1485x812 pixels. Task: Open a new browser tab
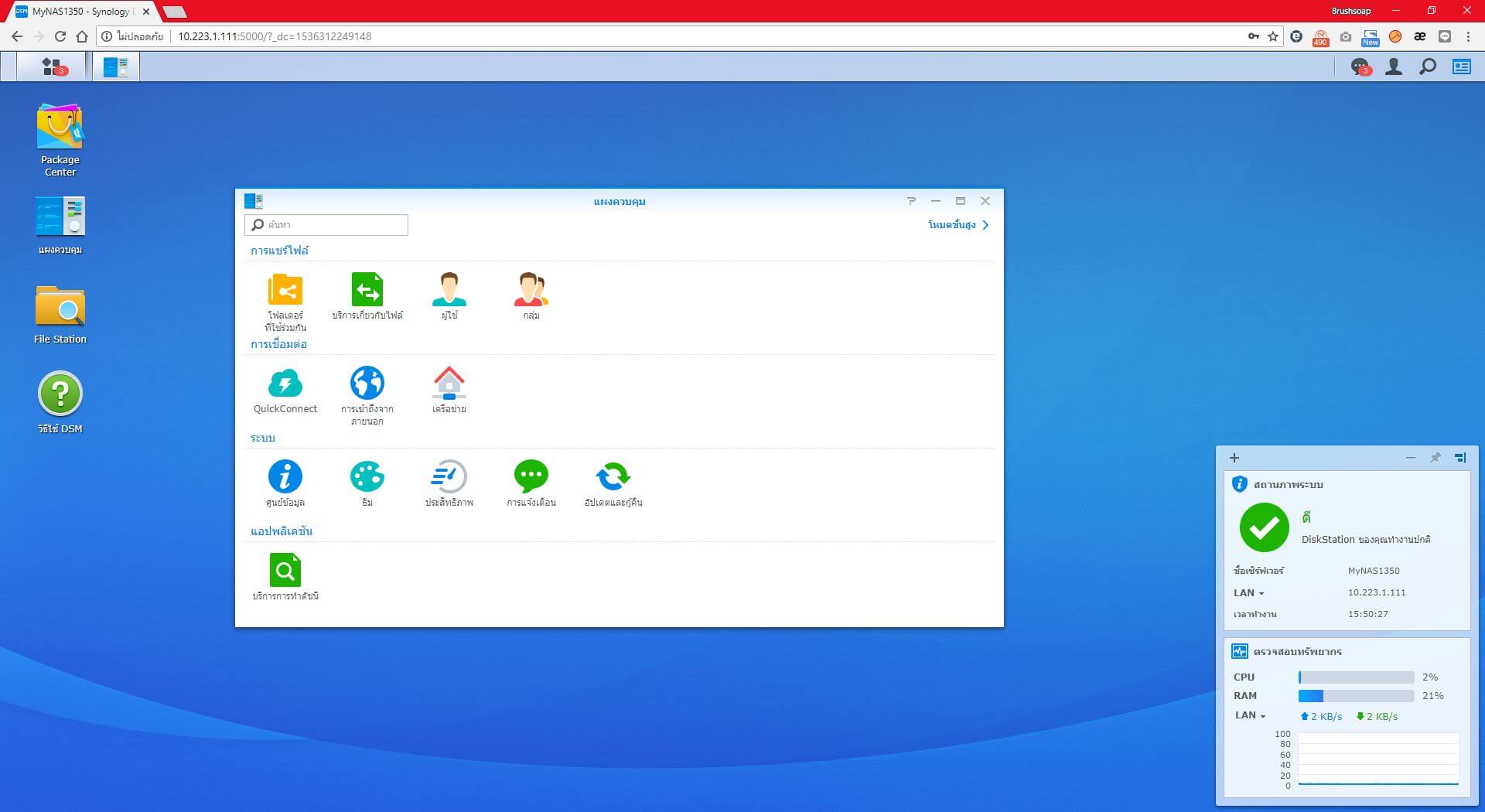coord(175,12)
